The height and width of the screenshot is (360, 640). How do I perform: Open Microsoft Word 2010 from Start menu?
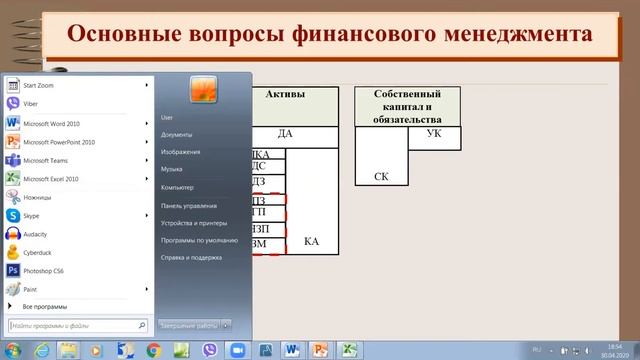[x=78, y=123]
